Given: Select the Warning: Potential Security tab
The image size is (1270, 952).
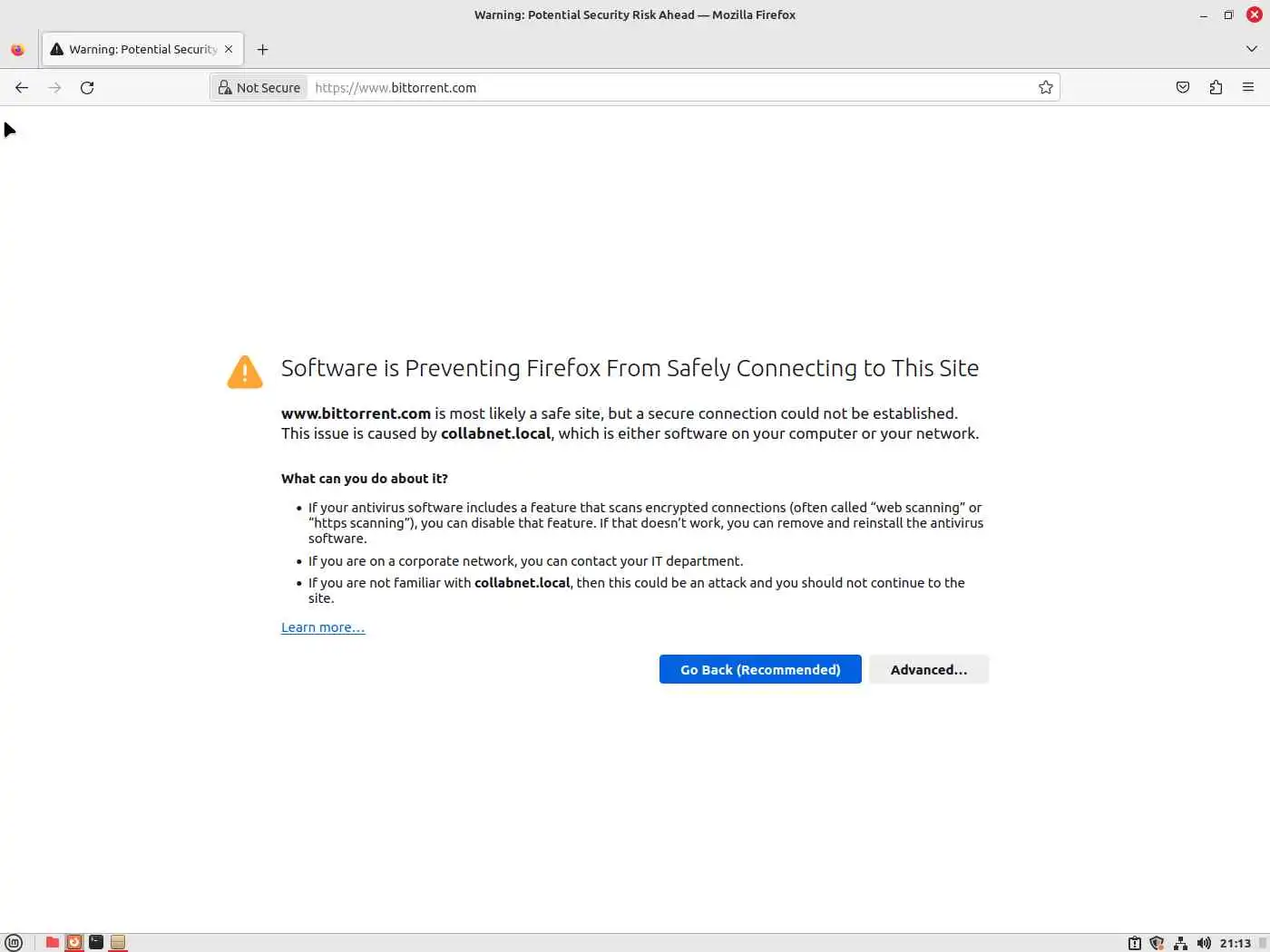Looking at the screenshot, I should point(142,49).
